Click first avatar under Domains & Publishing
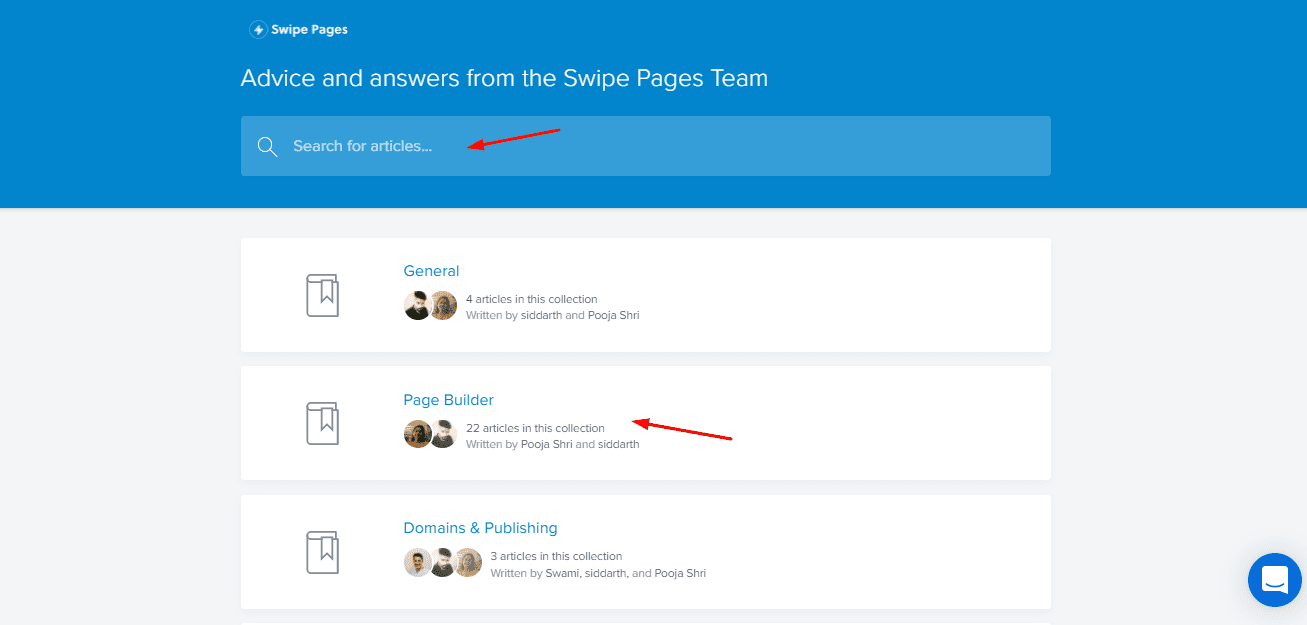The width and height of the screenshot is (1307, 625). pos(417,563)
